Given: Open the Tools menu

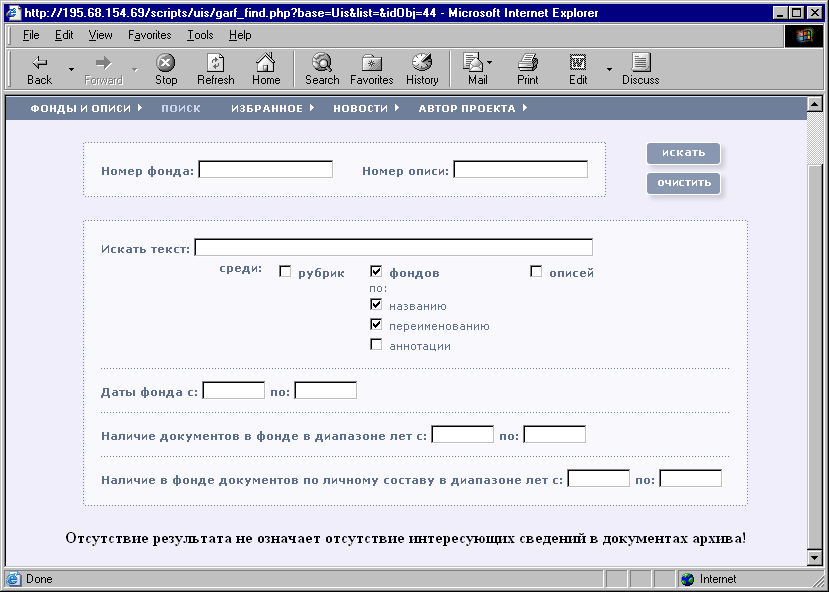Looking at the screenshot, I should [200, 35].
